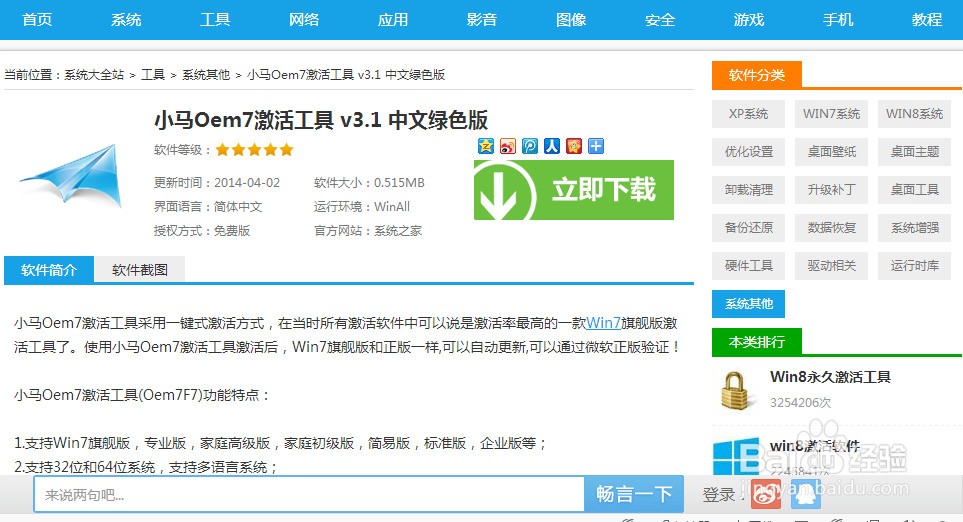Open the 首页 navigation item
Screen dimensions: 963x522
click(x=37, y=20)
